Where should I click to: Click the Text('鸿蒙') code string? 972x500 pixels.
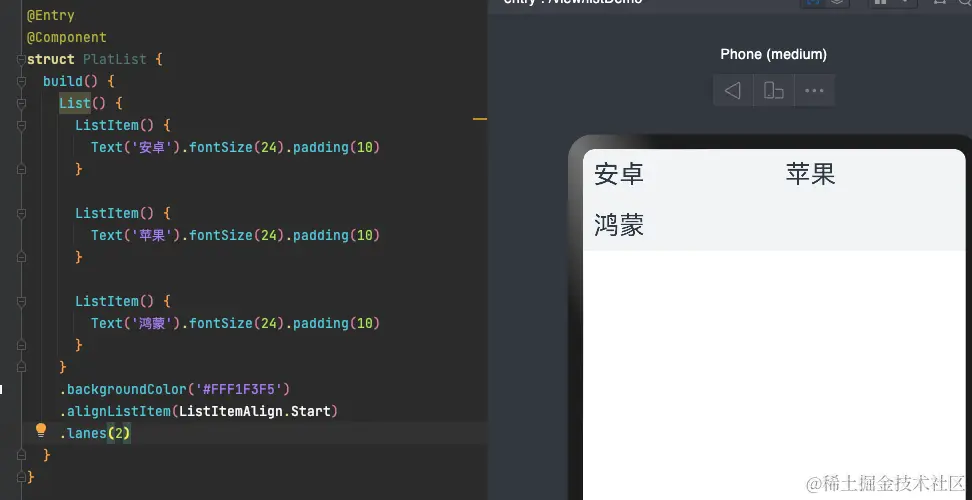[x=135, y=323]
